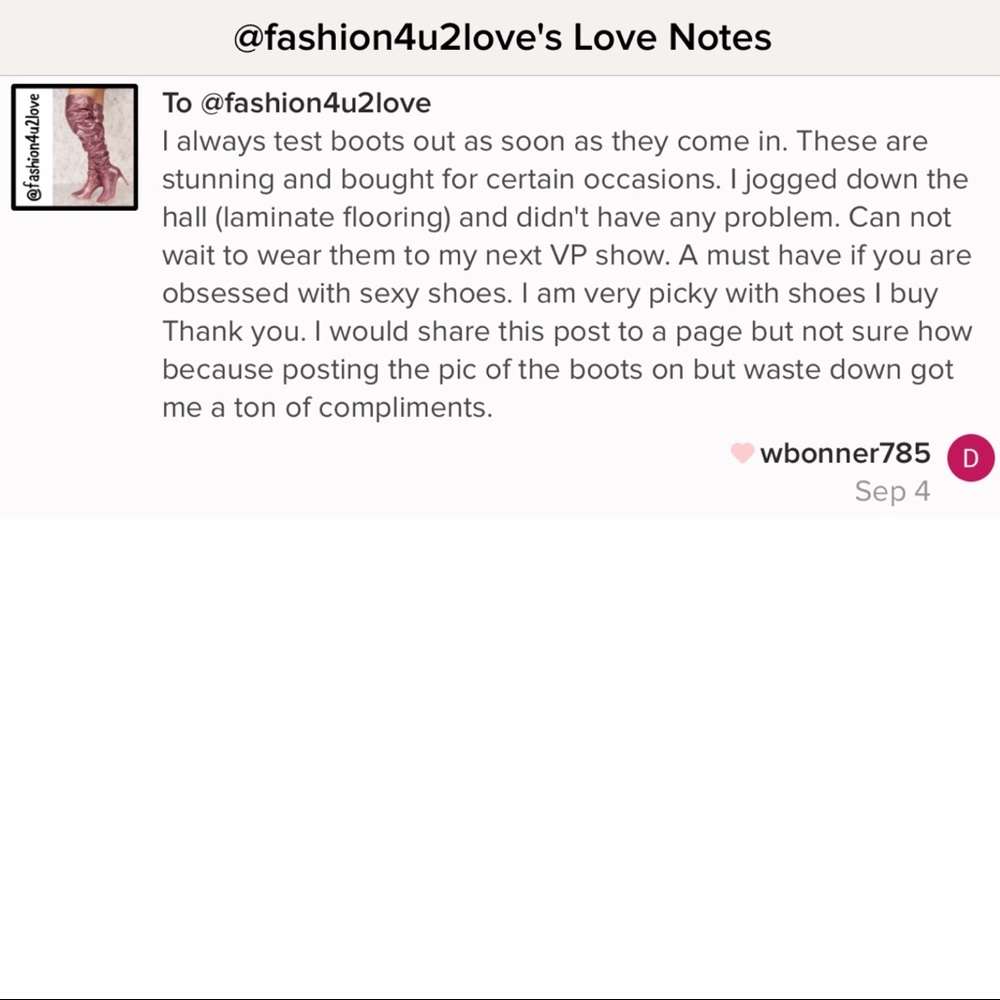The image size is (1000, 1000).
Task: Click the "To @fashion4u2love" recipient heading
Action: [297, 103]
